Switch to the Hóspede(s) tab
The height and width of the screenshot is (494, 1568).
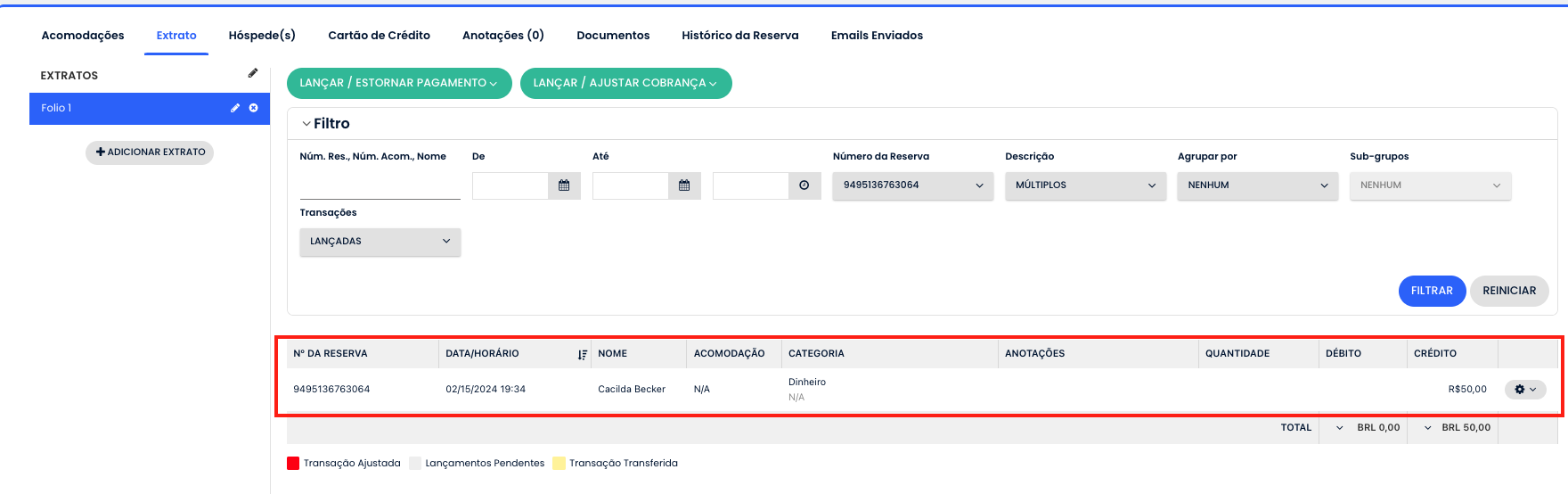pyautogui.click(x=262, y=36)
